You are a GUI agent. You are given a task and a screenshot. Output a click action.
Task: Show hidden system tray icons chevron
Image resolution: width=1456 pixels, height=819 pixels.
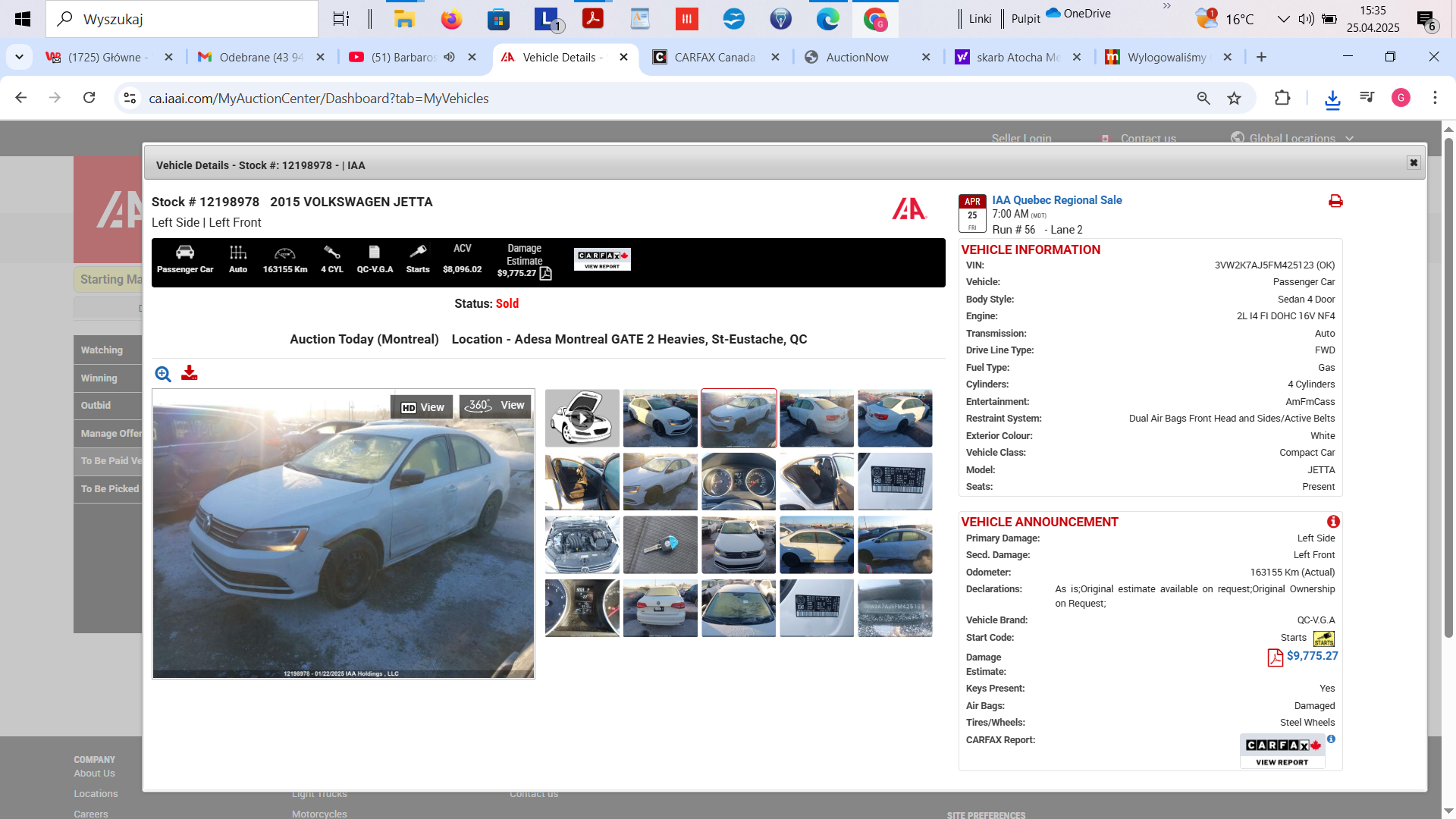[x=1283, y=19]
